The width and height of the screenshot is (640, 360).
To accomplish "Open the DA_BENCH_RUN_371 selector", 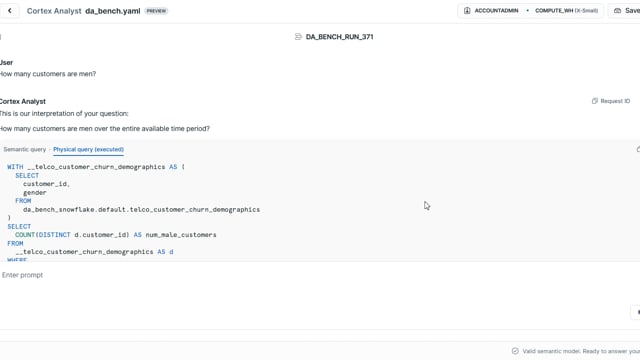I will point(334,37).
